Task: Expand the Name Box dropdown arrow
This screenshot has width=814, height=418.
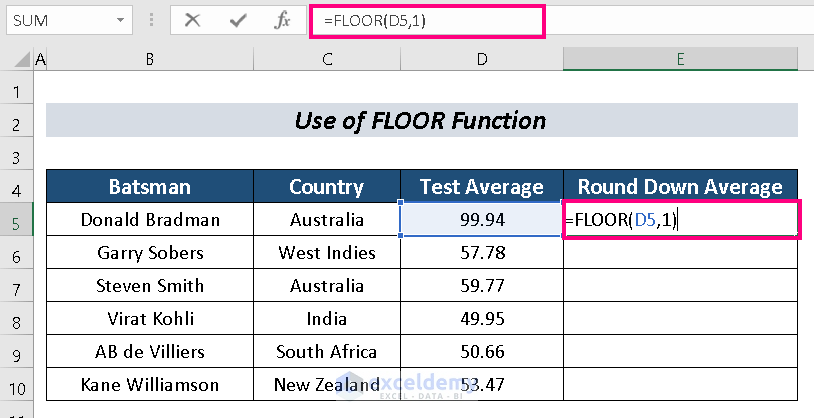Action: point(121,20)
